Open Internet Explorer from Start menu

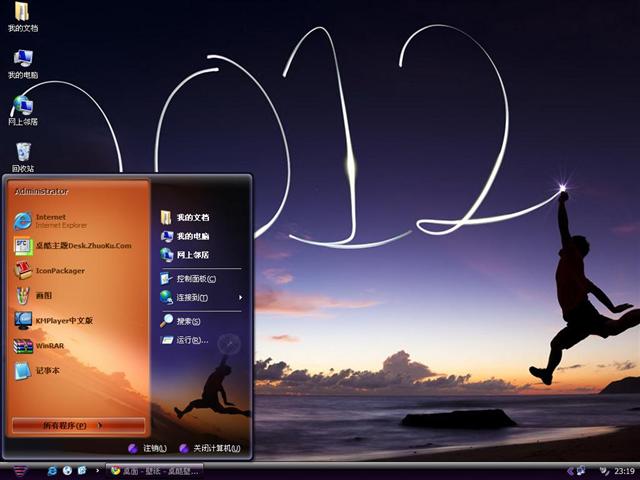point(50,220)
